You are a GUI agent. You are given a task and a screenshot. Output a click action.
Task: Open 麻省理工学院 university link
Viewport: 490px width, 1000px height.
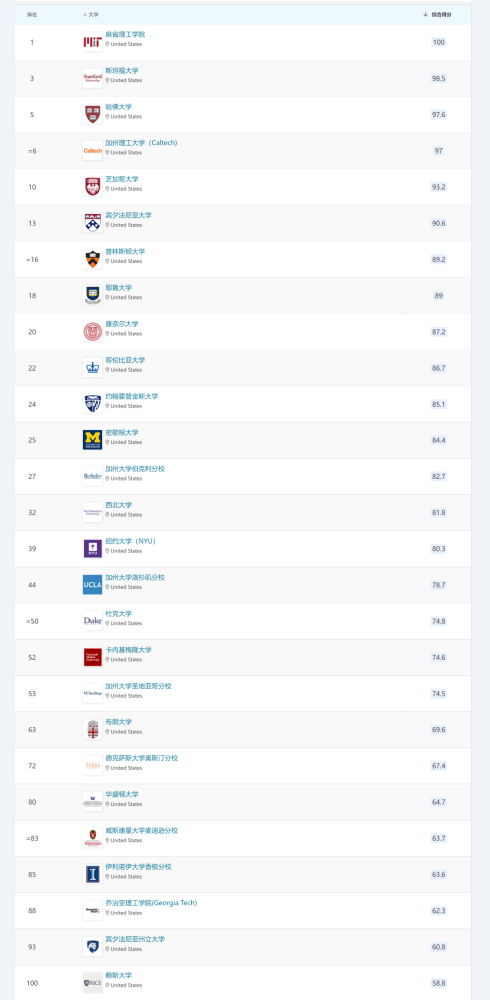[x=125, y=34]
